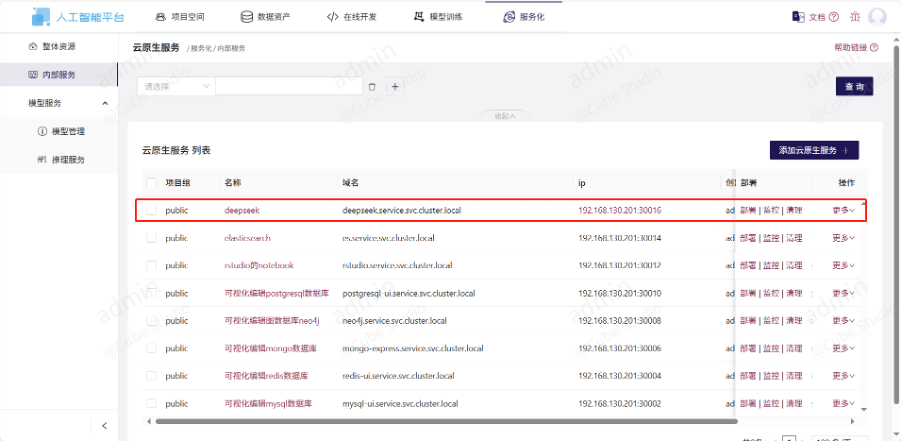Check the mongo数据库 row checkbox
Viewport: 902px width, 442px height.
pyautogui.click(x=151, y=348)
